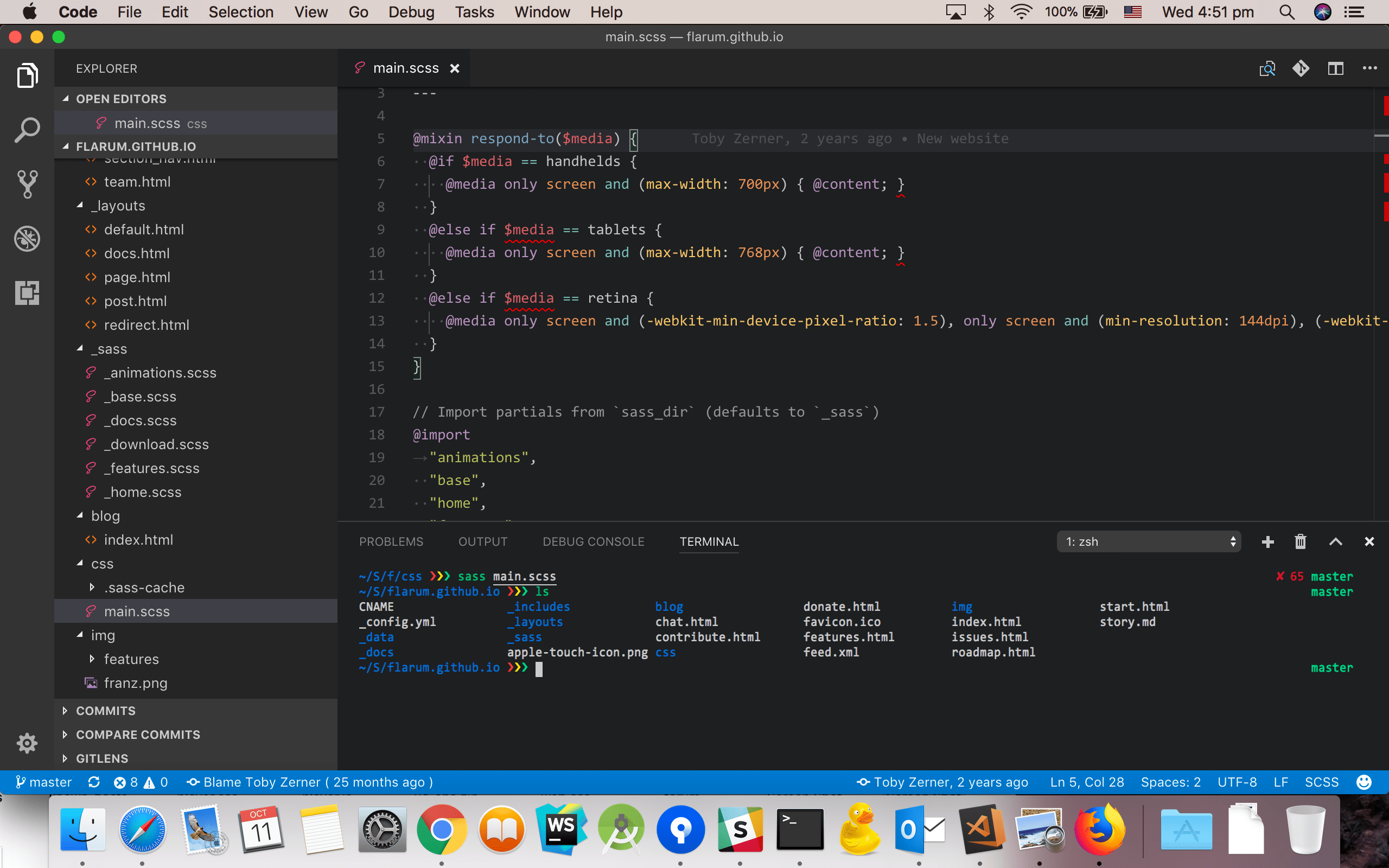Kill terminal with the trash icon
Image resolution: width=1389 pixels, height=868 pixels.
(1300, 541)
